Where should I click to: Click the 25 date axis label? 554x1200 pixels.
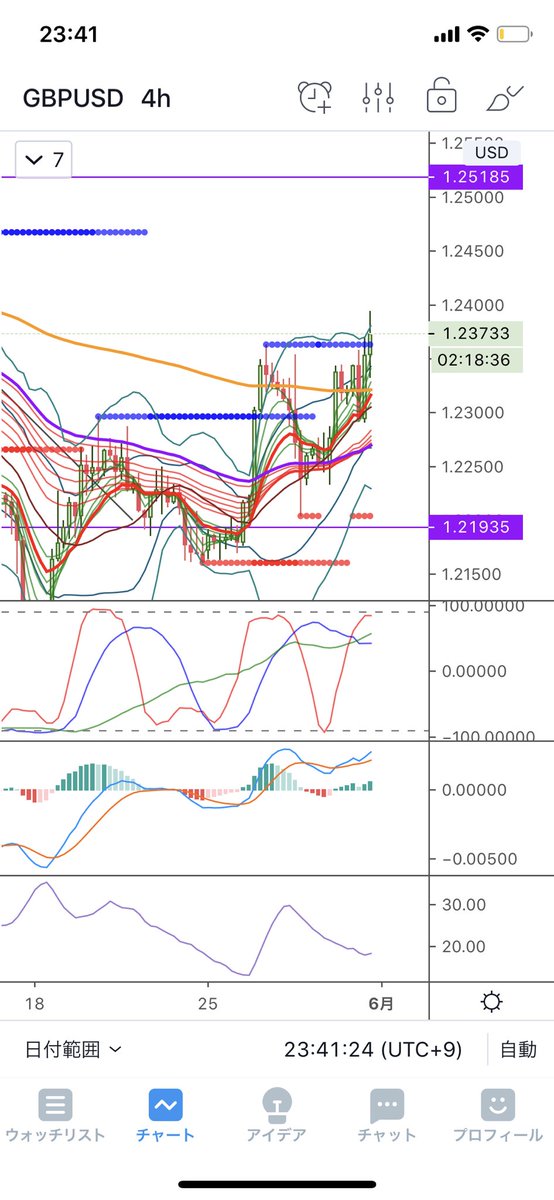(207, 1003)
